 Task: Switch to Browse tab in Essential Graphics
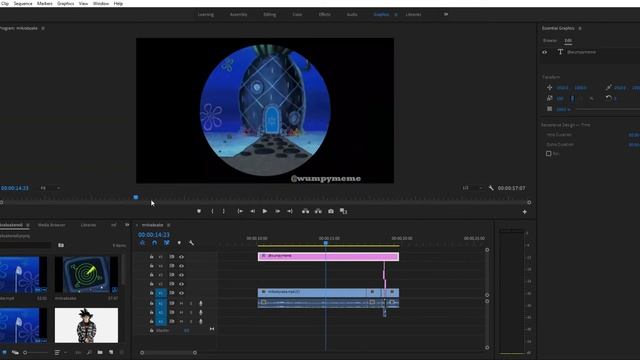pyautogui.click(x=549, y=40)
